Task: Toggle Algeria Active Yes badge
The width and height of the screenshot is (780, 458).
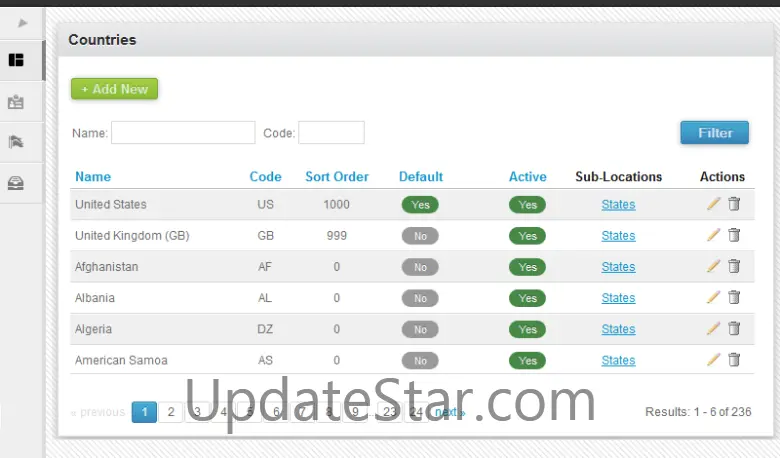Action: [x=527, y=329]
